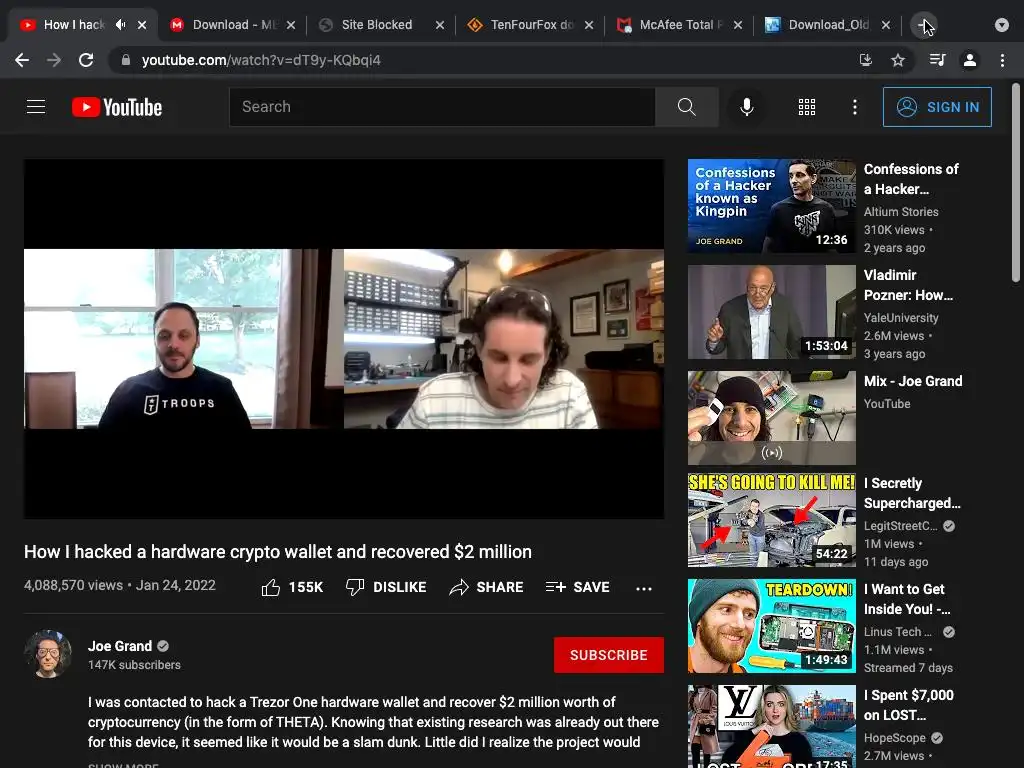This screenshot has height=768, width=1024.
Task: Click the YouTube logo
Action: coord(117,107)
